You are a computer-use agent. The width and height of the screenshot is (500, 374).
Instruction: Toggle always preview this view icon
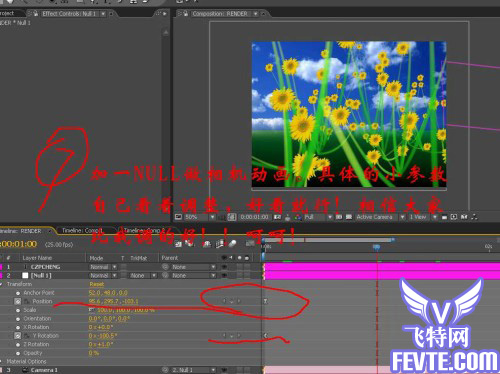[179, 217]
